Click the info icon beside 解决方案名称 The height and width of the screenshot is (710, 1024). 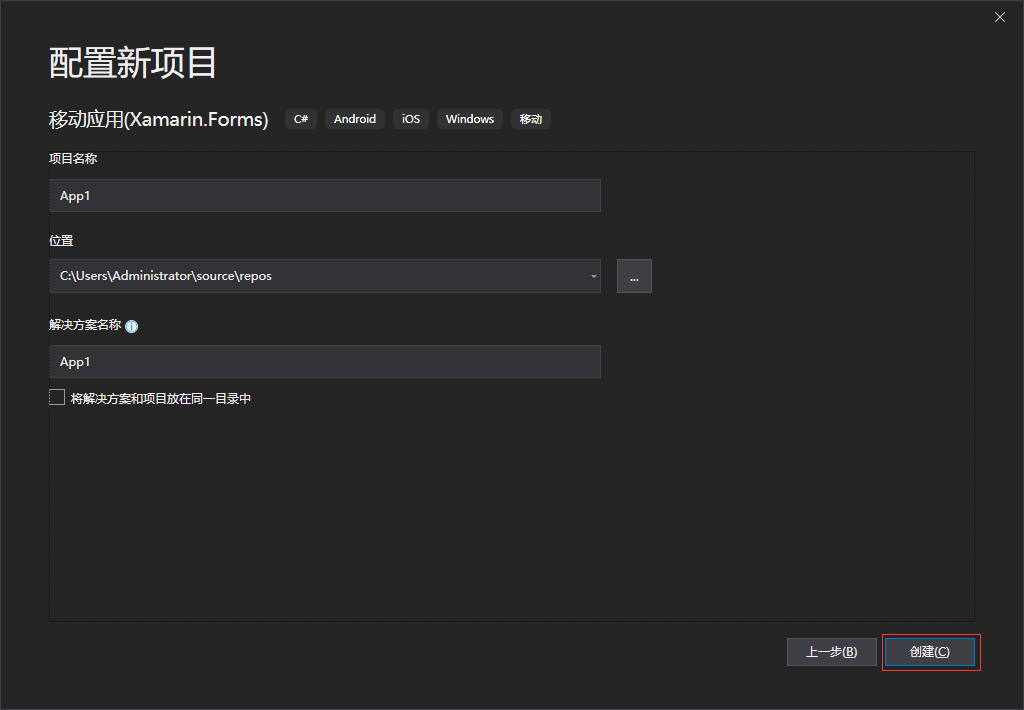tap(132, 326)
